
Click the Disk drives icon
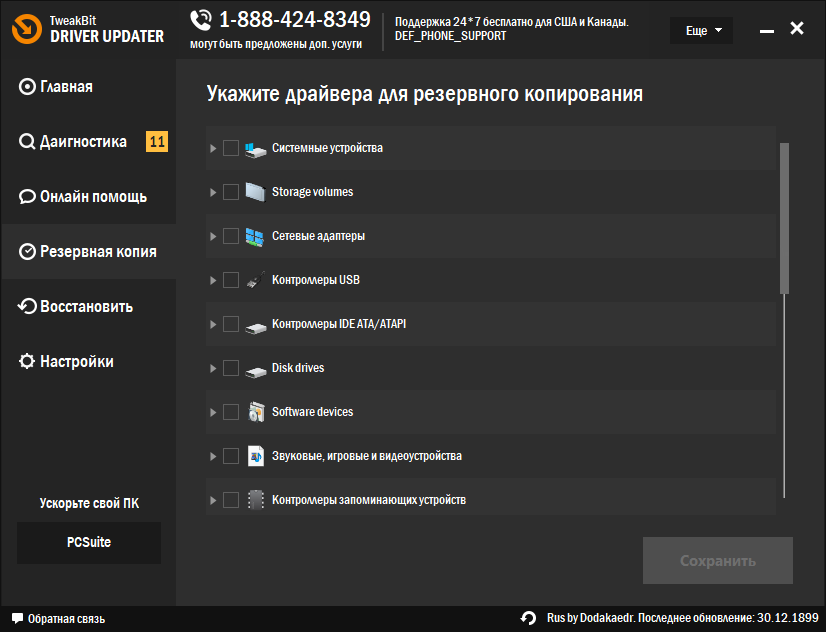pyautogui.click(x=256, y=371)
